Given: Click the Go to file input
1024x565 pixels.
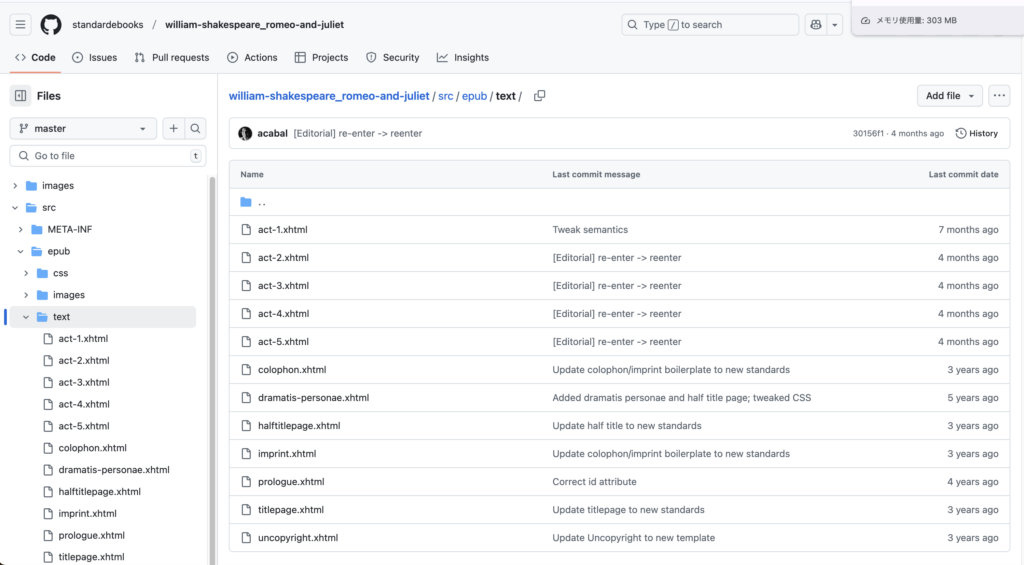Looking at the screenshot, I should pyautogui.click(x=108, y=156).
